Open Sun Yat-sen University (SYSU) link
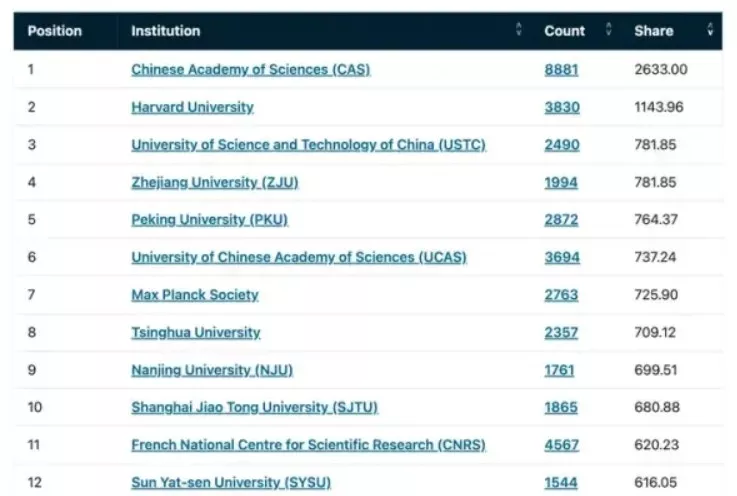This screenshot has width=737, height=496. pos(231,482)
